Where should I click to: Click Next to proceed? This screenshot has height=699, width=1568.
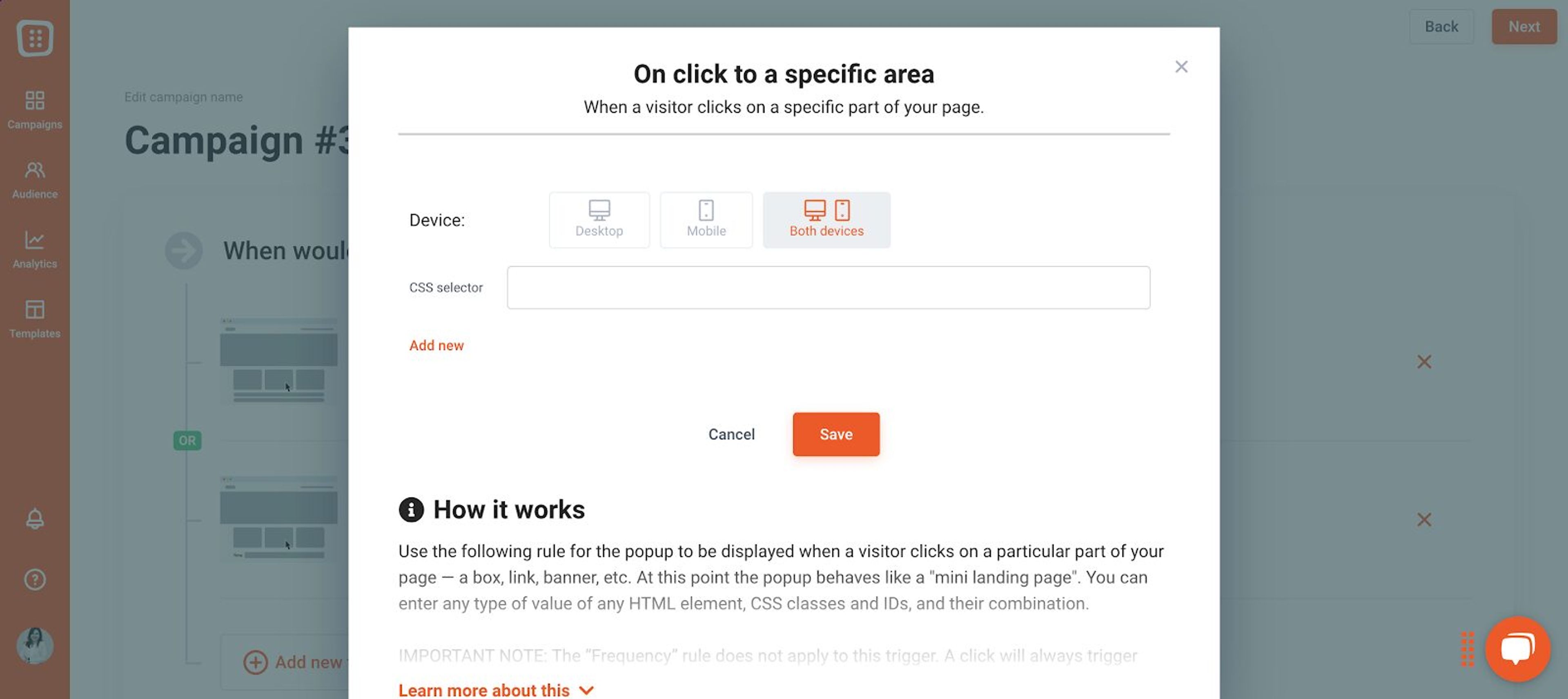1524,26
